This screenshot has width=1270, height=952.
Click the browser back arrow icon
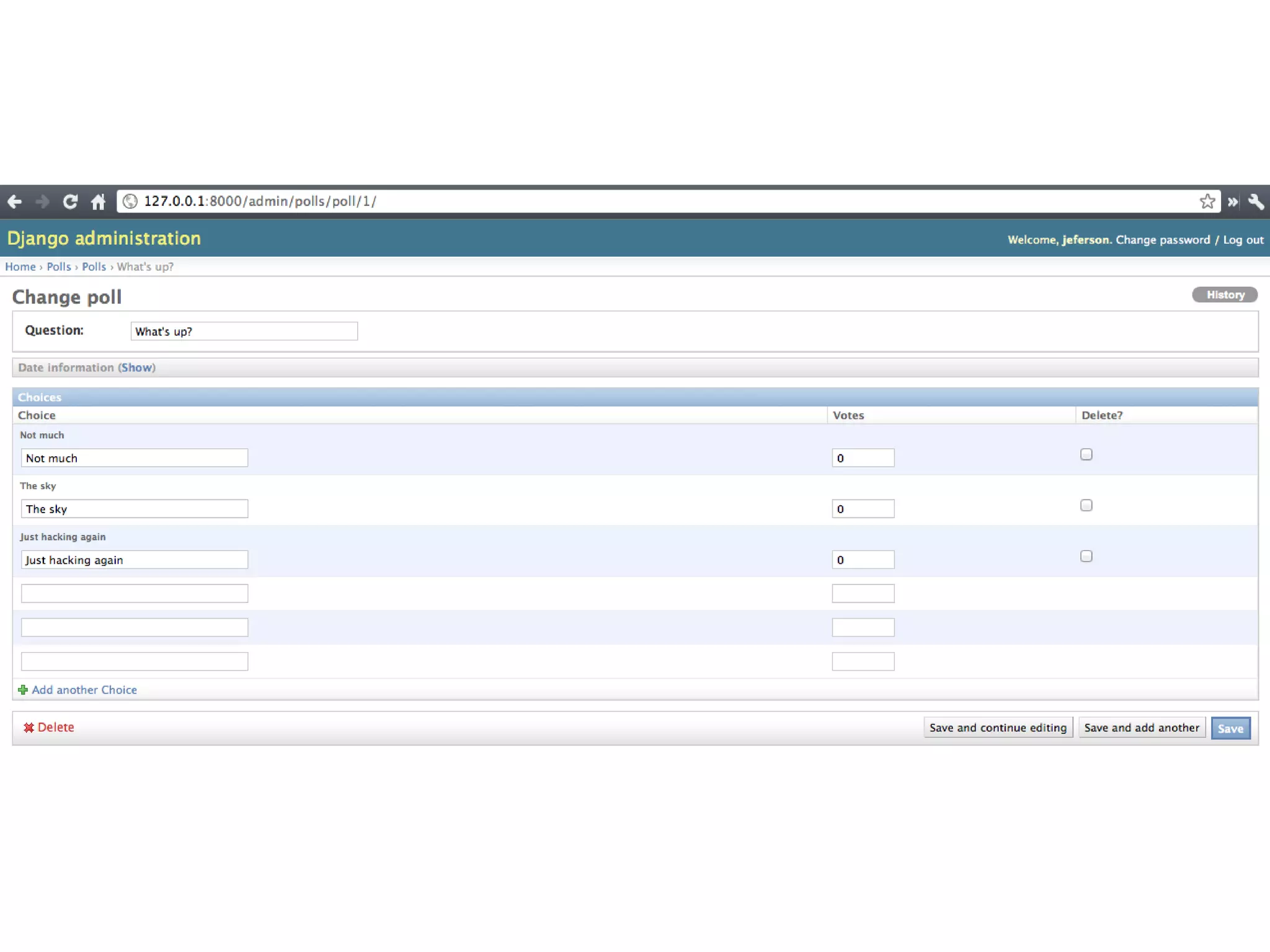(15, 201)
